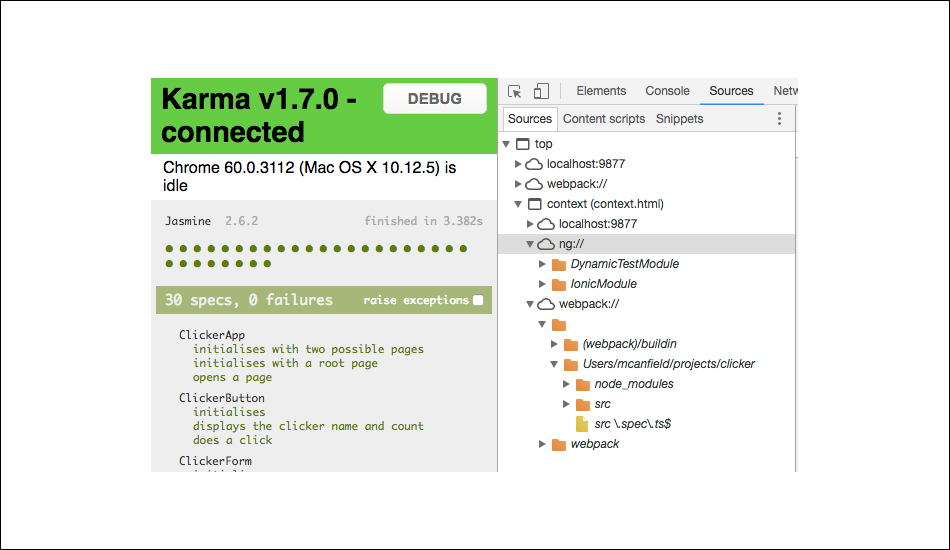
Task: Open the Snippets subtab
Action: click(x=679, y=119)
